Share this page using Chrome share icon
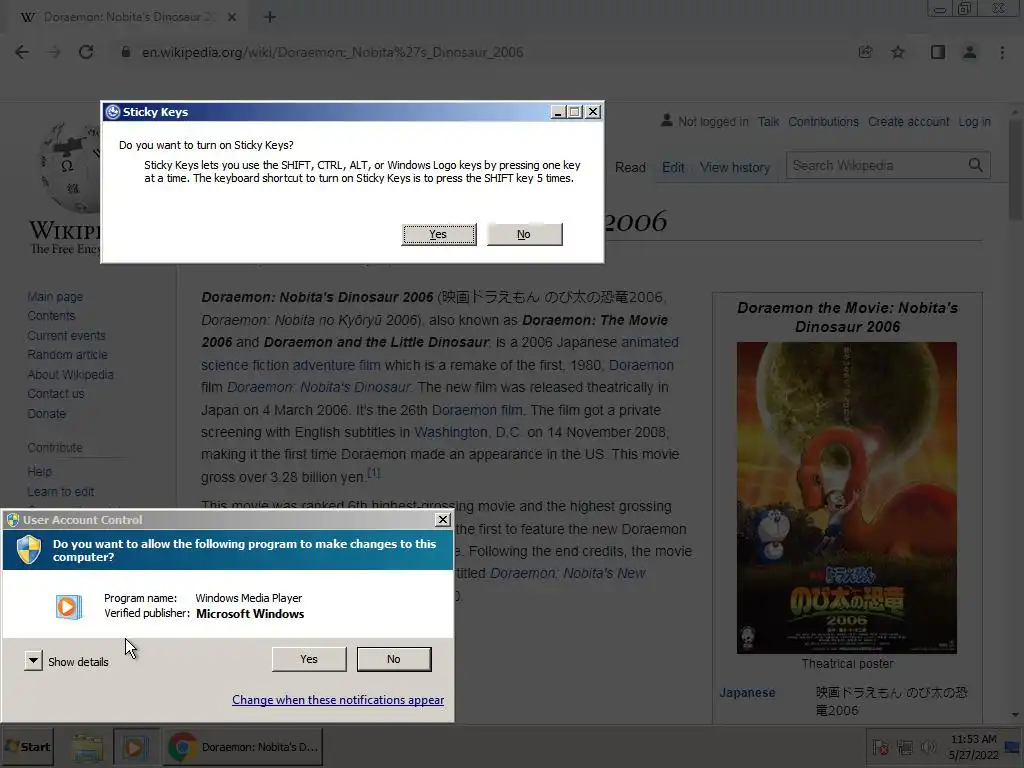1024x768 pixels. pos(865,52)
